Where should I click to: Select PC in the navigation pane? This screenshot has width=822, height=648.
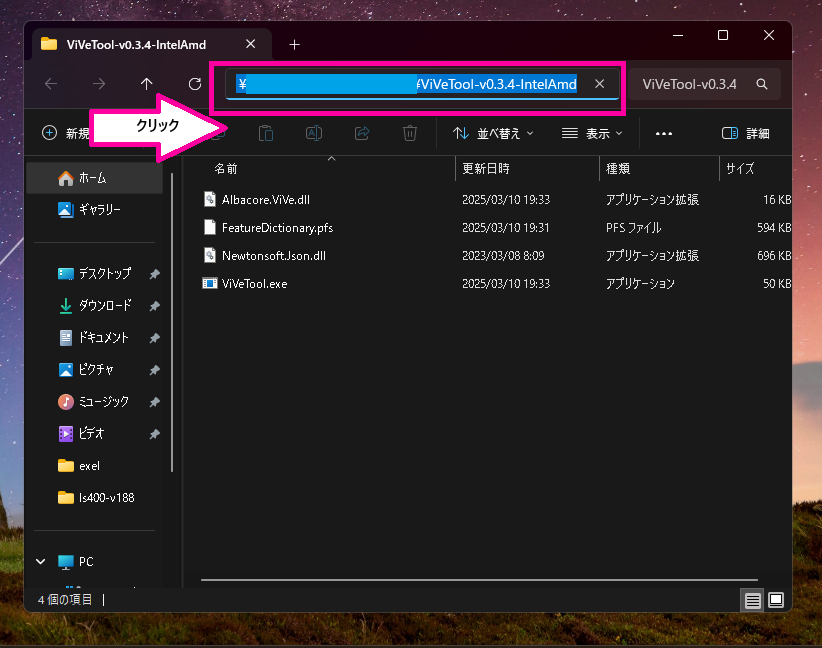pos(75,561)
